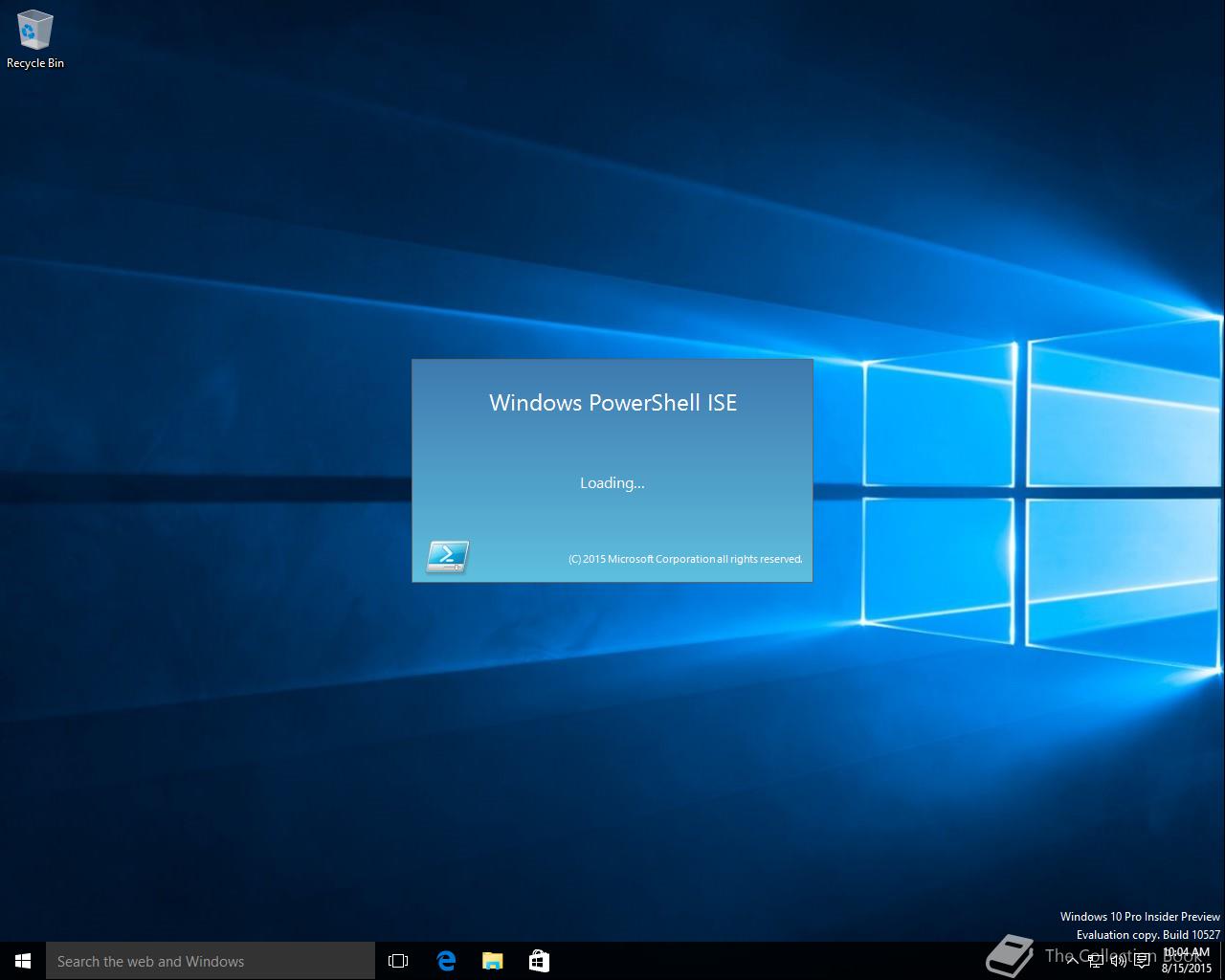Open the network status tray icon
This screenshot has height=980, width=1225.
[1096, 961]
